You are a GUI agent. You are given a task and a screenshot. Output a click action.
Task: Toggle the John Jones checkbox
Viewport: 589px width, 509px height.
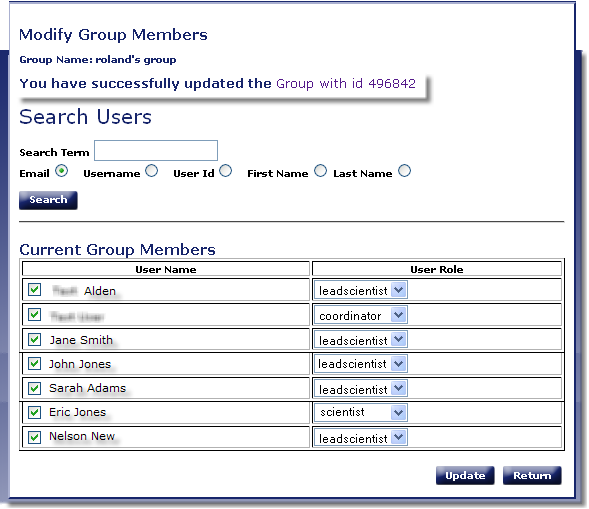[x=35, y=364]
